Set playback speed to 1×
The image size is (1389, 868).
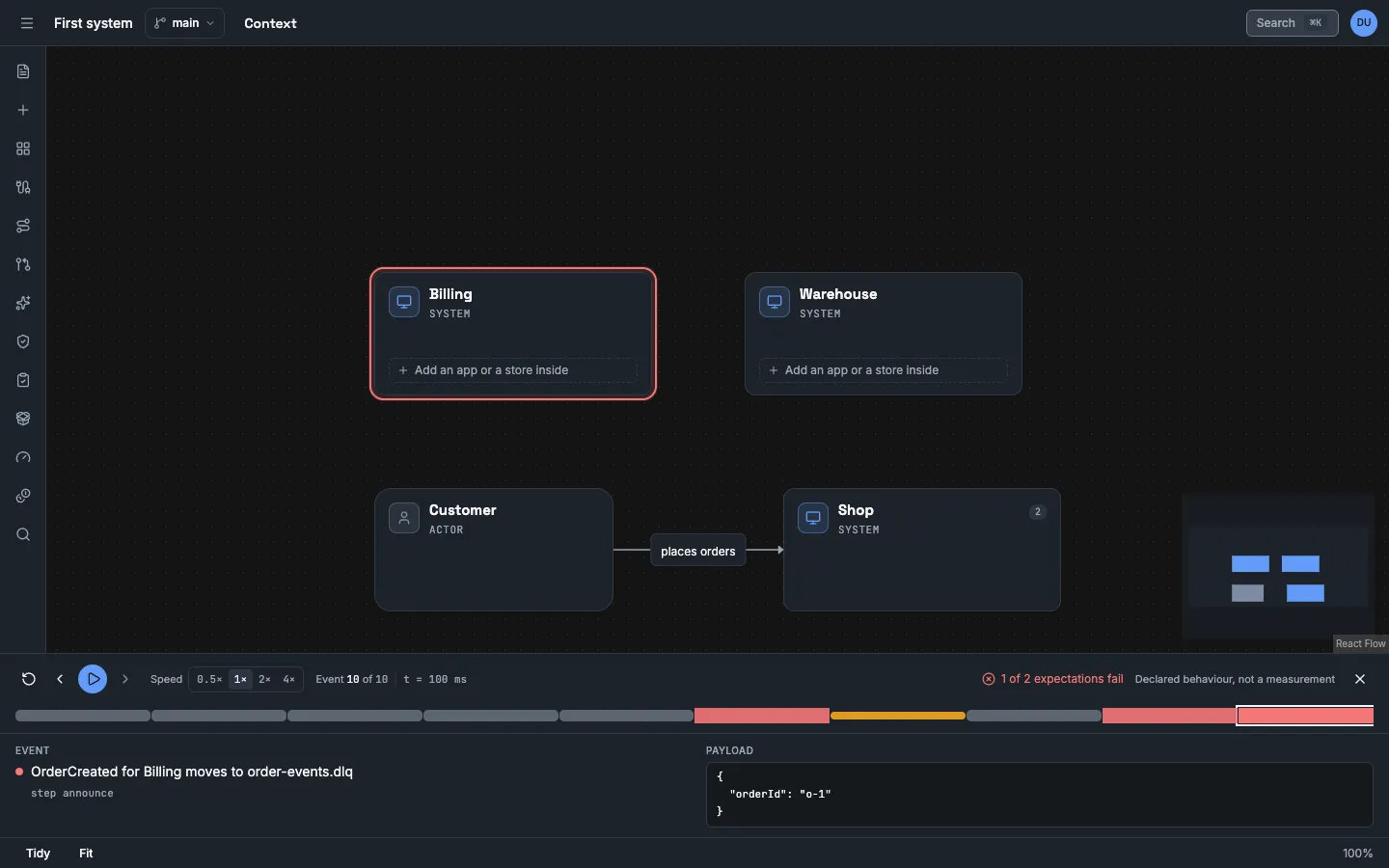click(x=241, y=679)
